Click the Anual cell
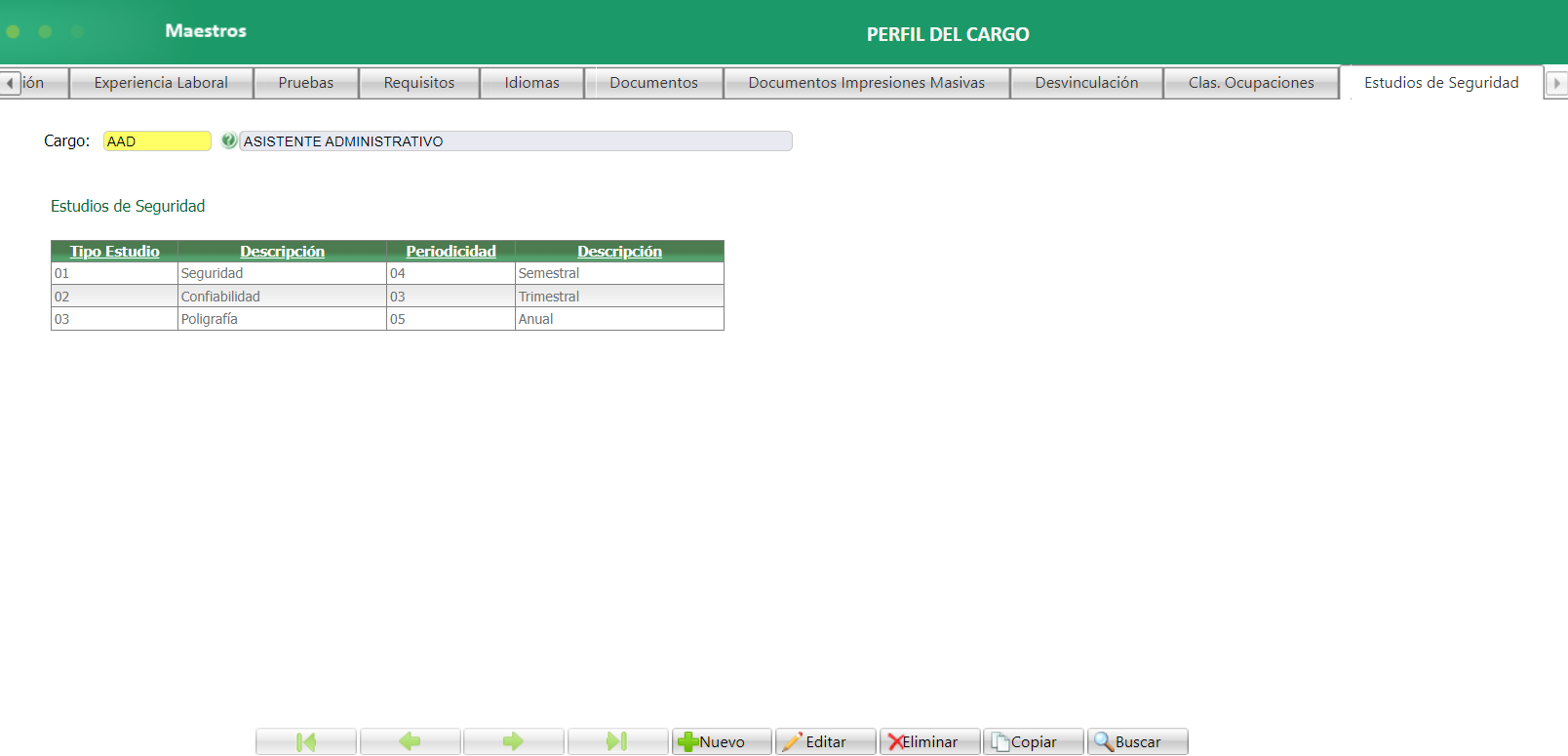 click(619, 319)
